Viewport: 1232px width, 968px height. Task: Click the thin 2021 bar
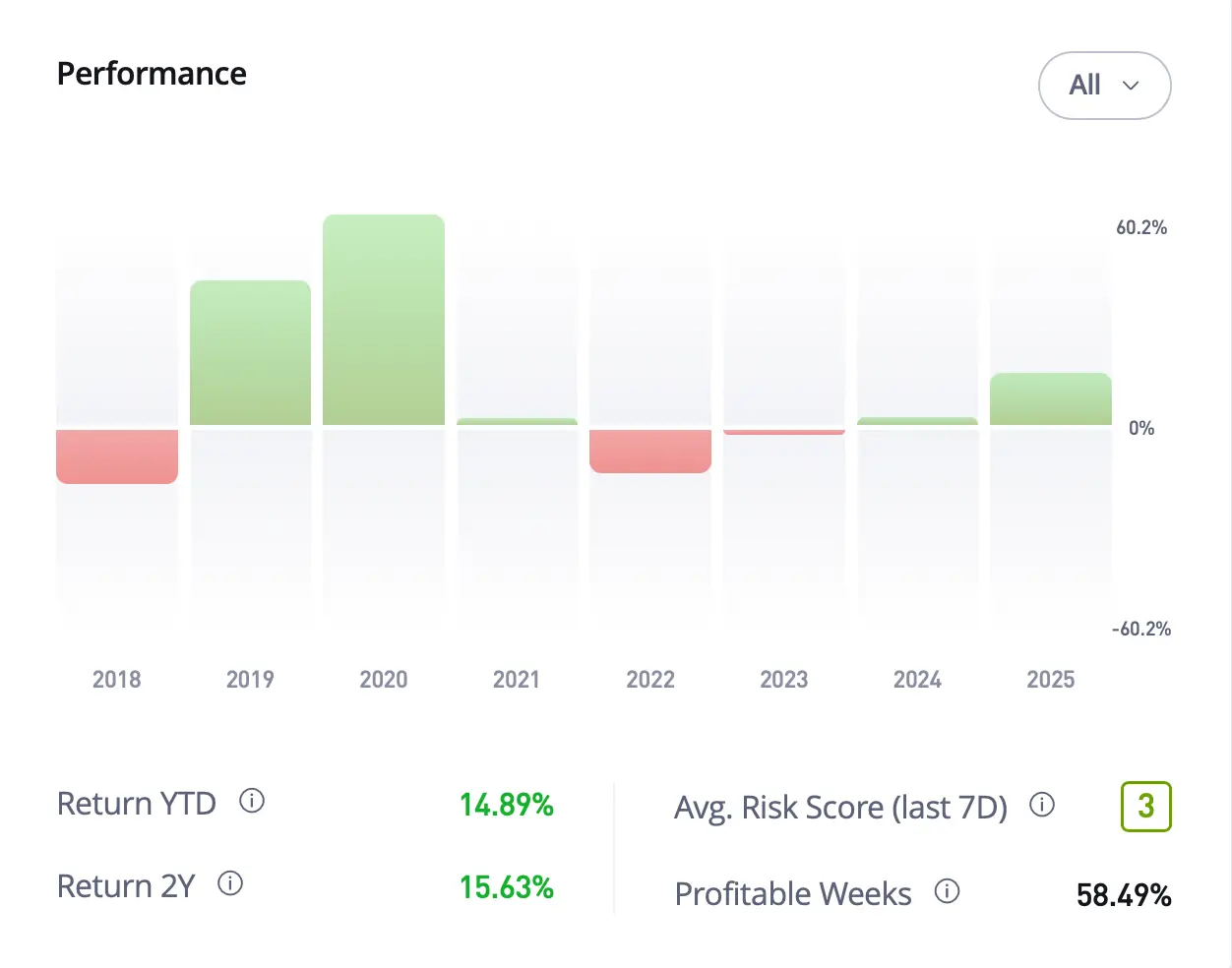point(517,422)
